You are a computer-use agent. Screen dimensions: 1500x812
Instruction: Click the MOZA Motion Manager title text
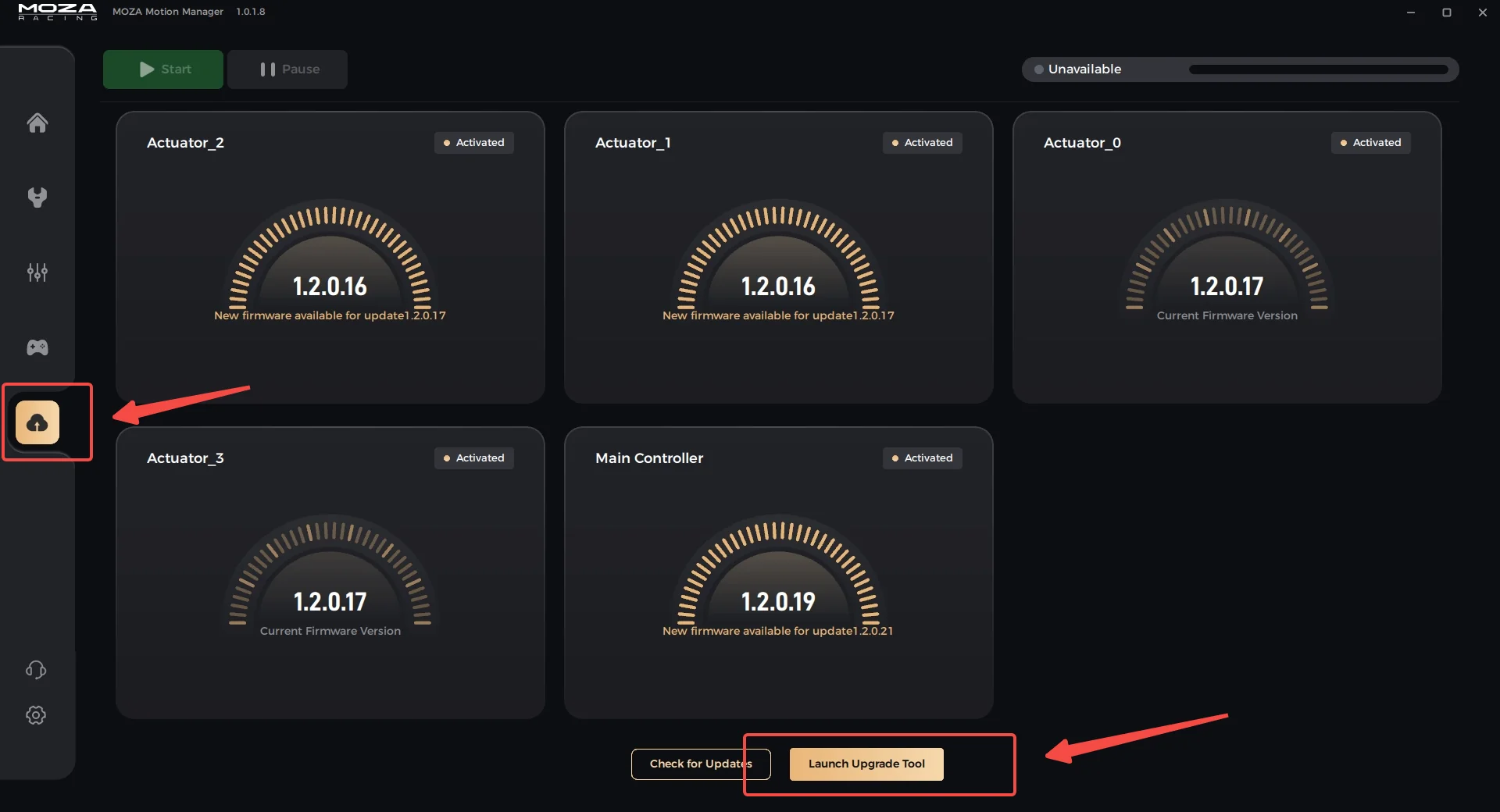pos(167,12)
